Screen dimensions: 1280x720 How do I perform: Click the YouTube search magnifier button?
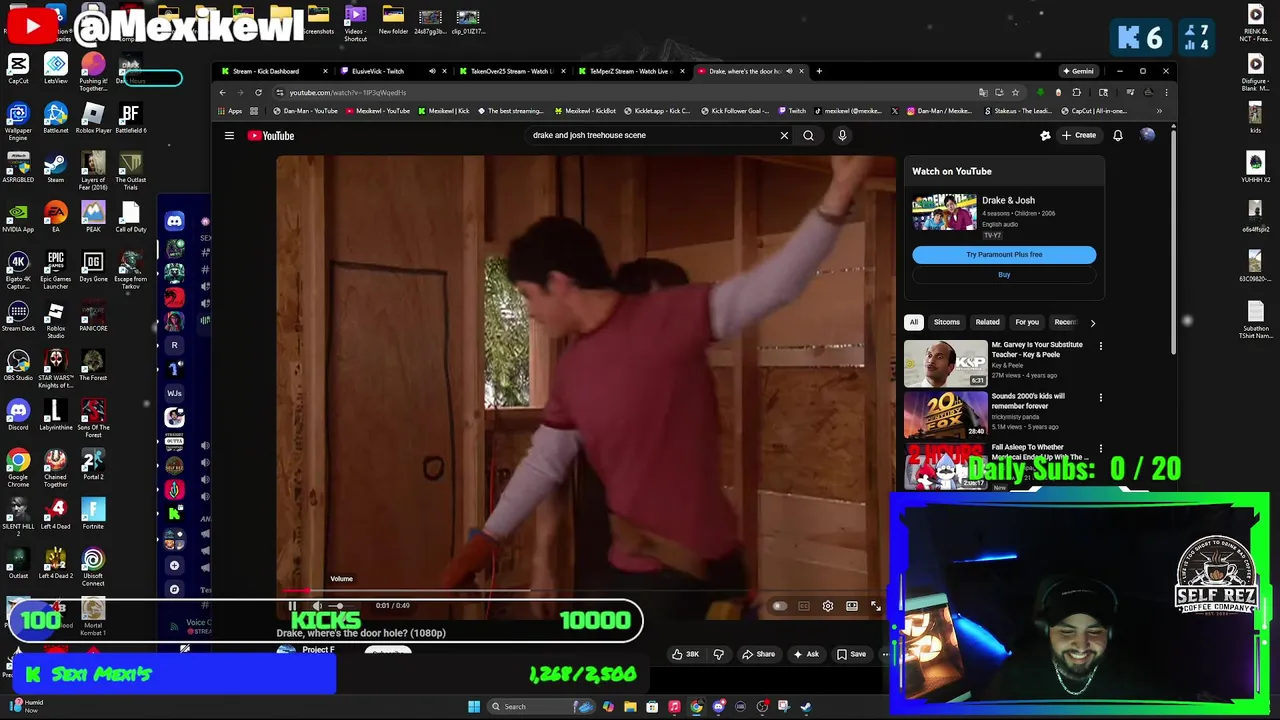tap(808, 135)
